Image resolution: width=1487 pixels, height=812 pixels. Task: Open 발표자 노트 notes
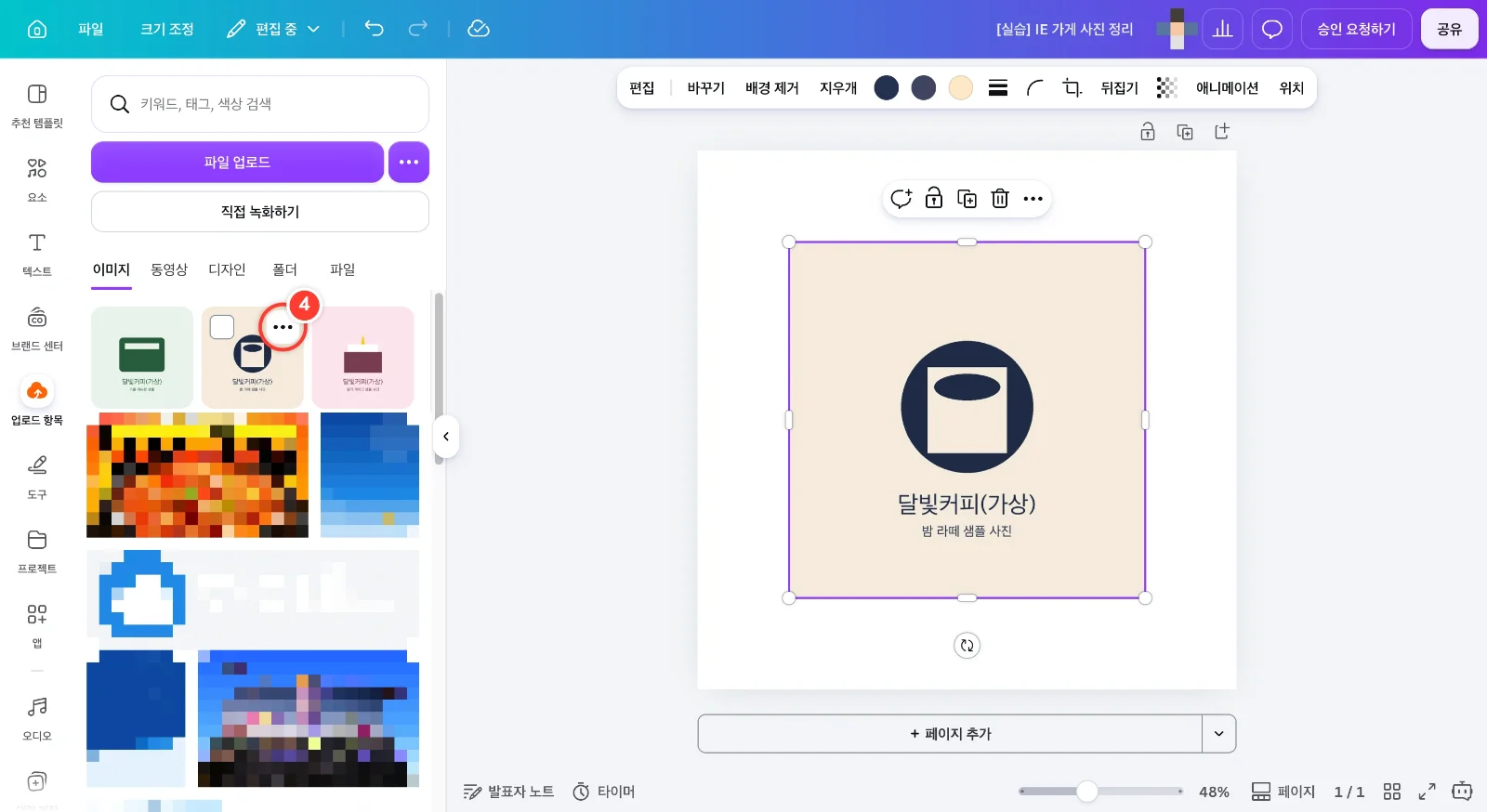(508, 792)
